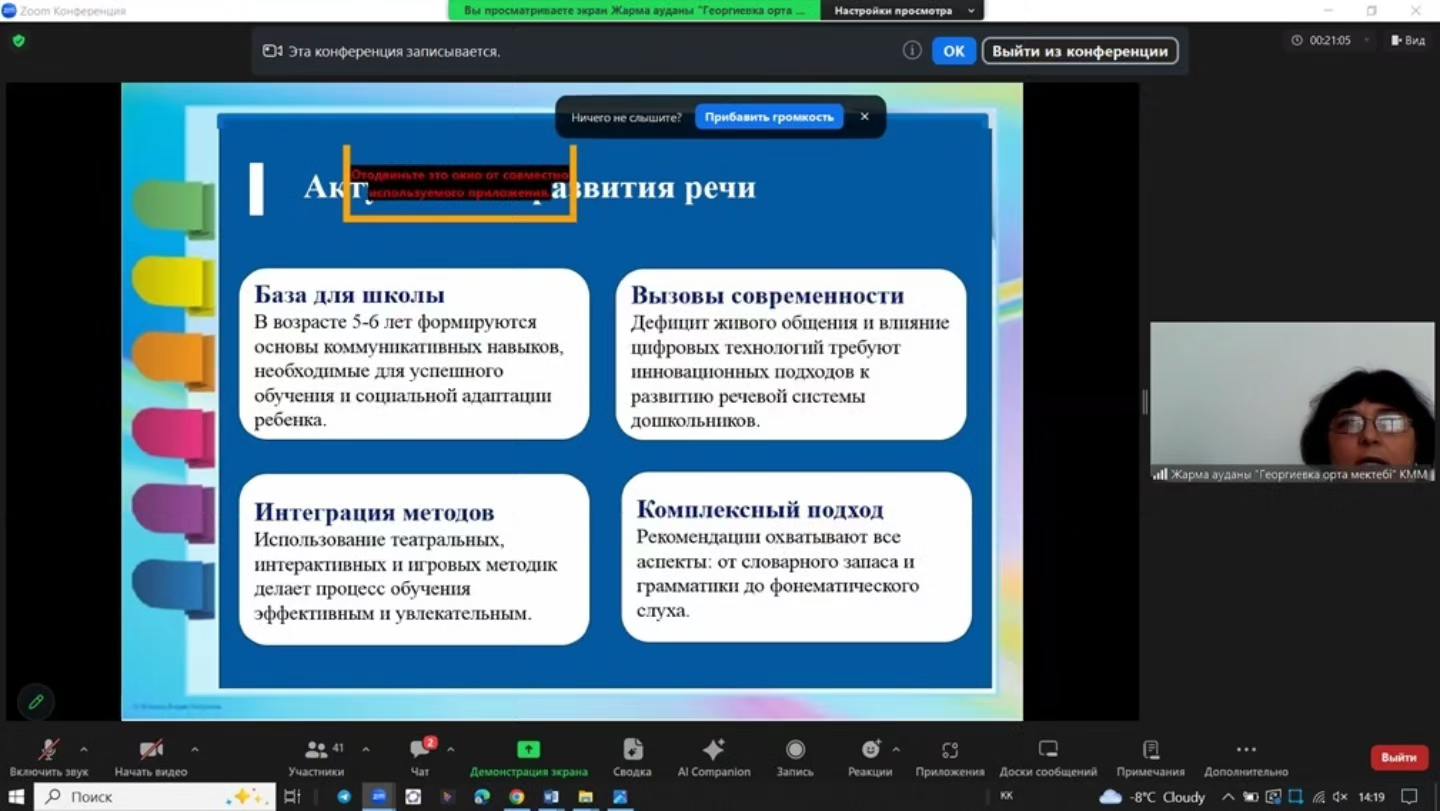Open the View Options (Настройки просмотра) dropdown

tap(902, 10)
